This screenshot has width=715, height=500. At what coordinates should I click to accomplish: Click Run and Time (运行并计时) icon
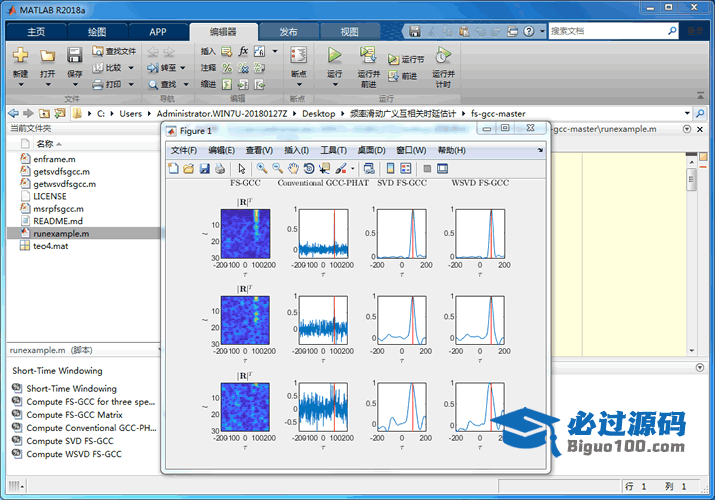[x=443, y=55]
